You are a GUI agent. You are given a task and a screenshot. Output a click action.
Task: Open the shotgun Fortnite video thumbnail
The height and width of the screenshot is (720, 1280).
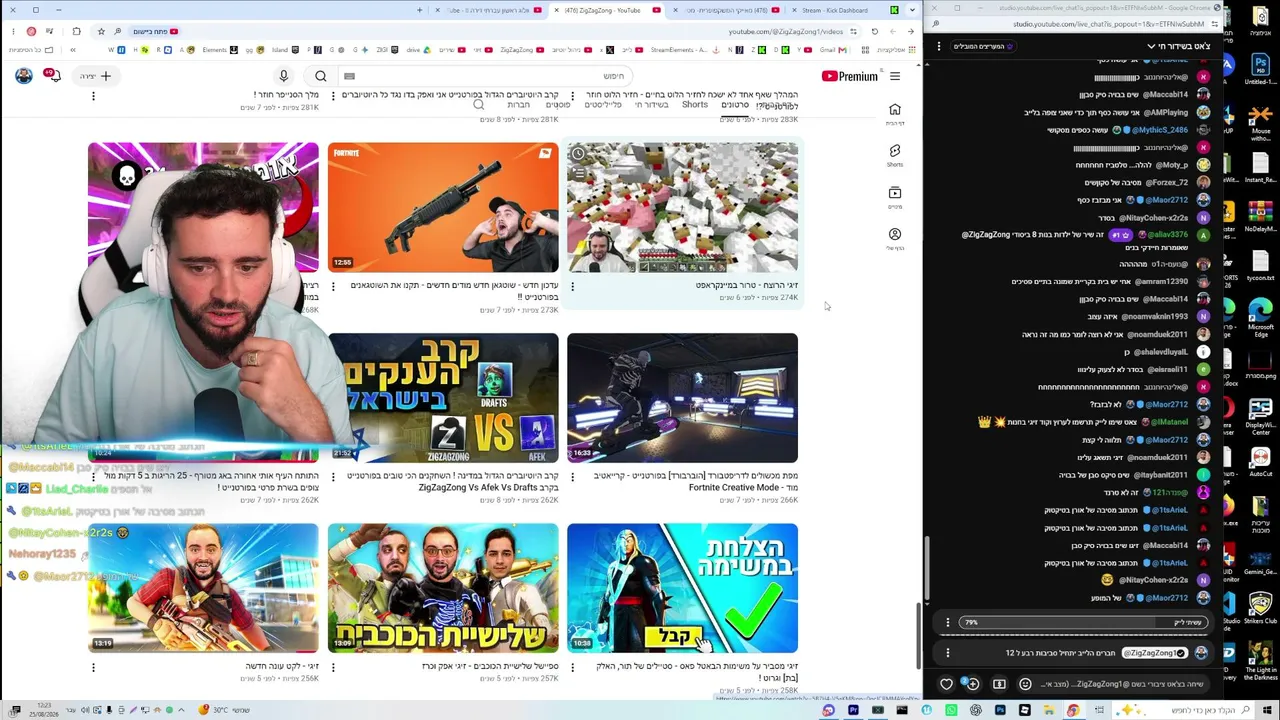443,207
